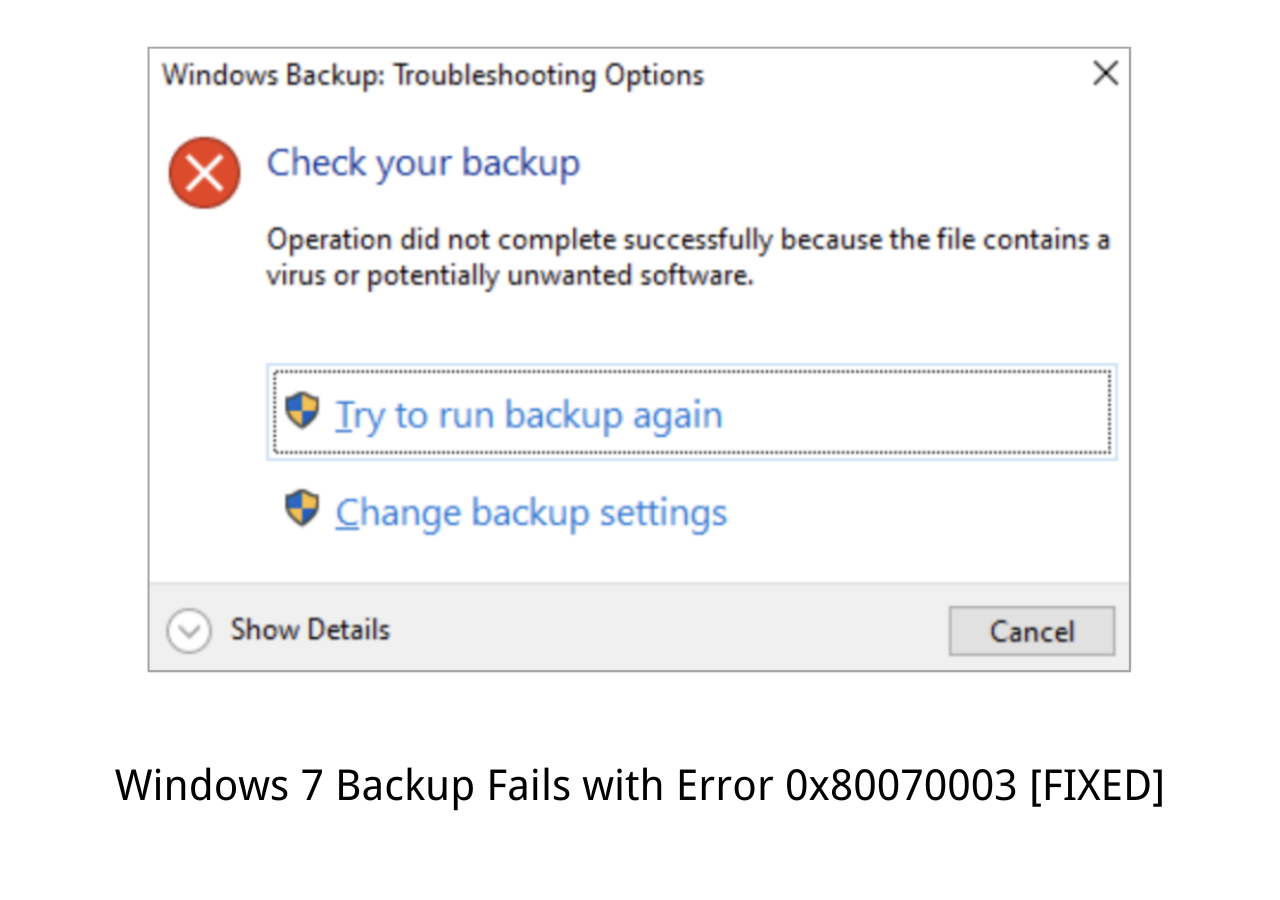1280x900 pixels.
Task: Click the red error X icon
Action: (204, 173)
